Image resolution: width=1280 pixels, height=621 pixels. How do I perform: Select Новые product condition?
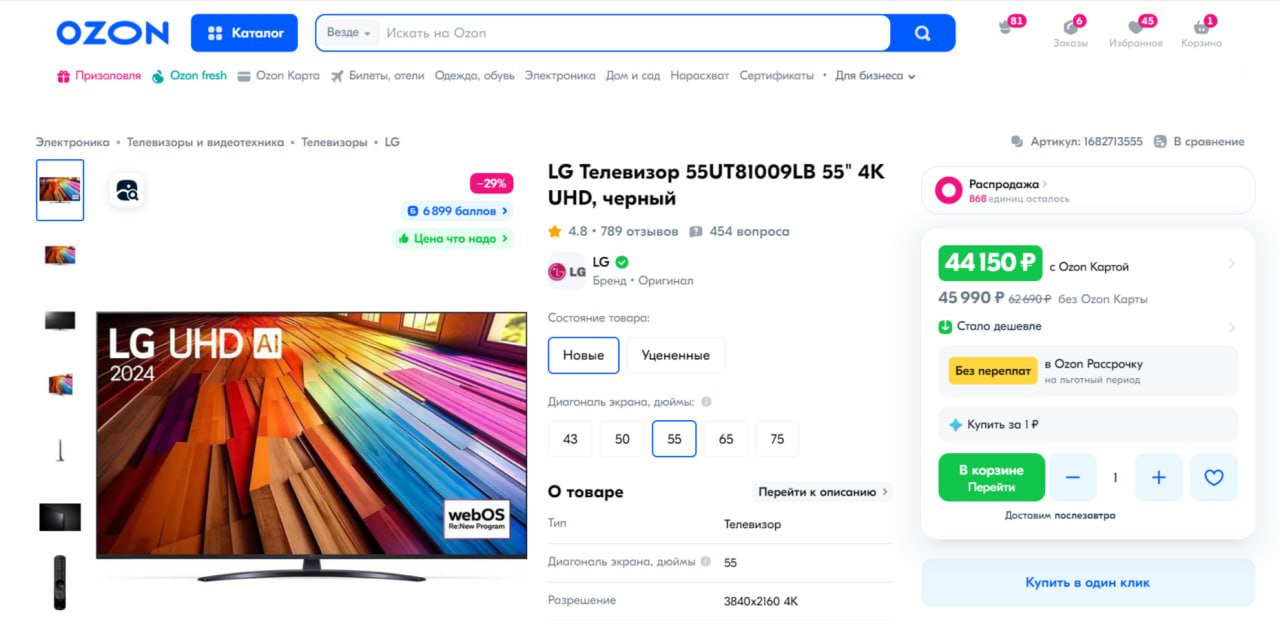tap(583, 355)
